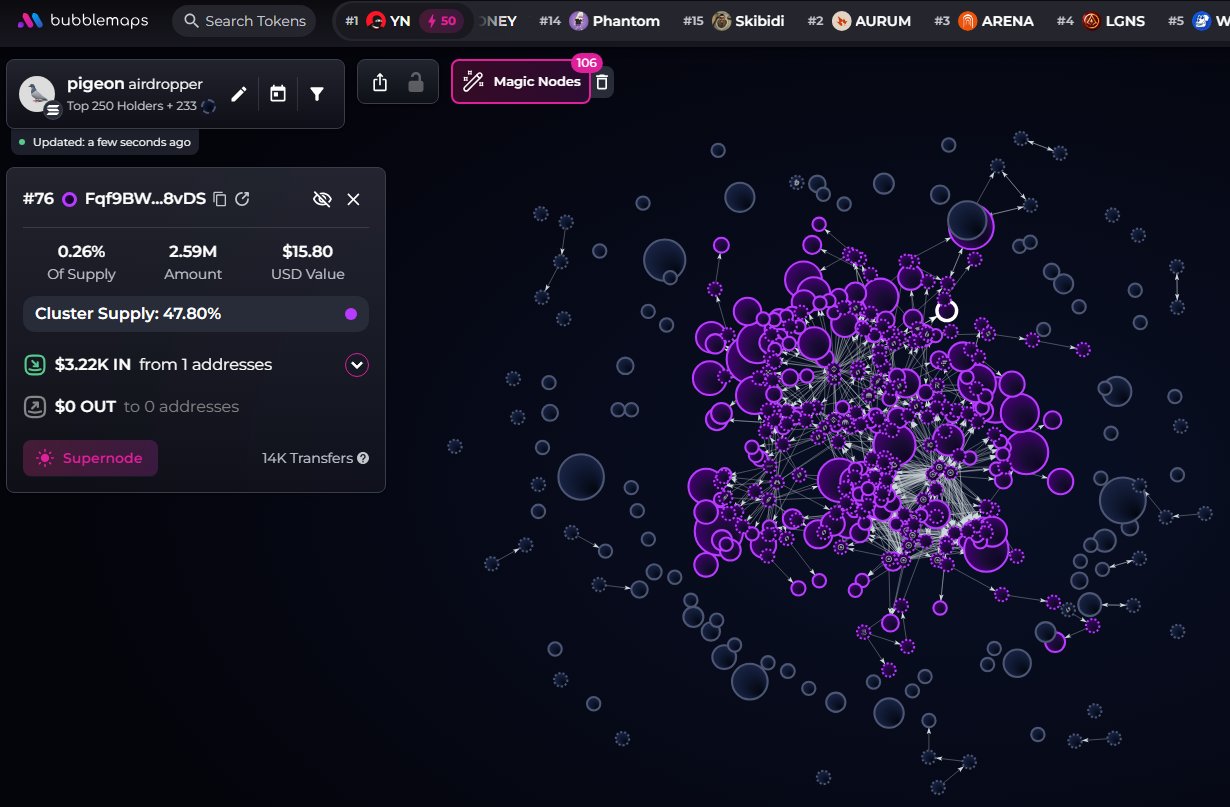Click the help icon beside 14K Transfers
Viewport: 1230px width, 807px height.
tap(363, 458)
